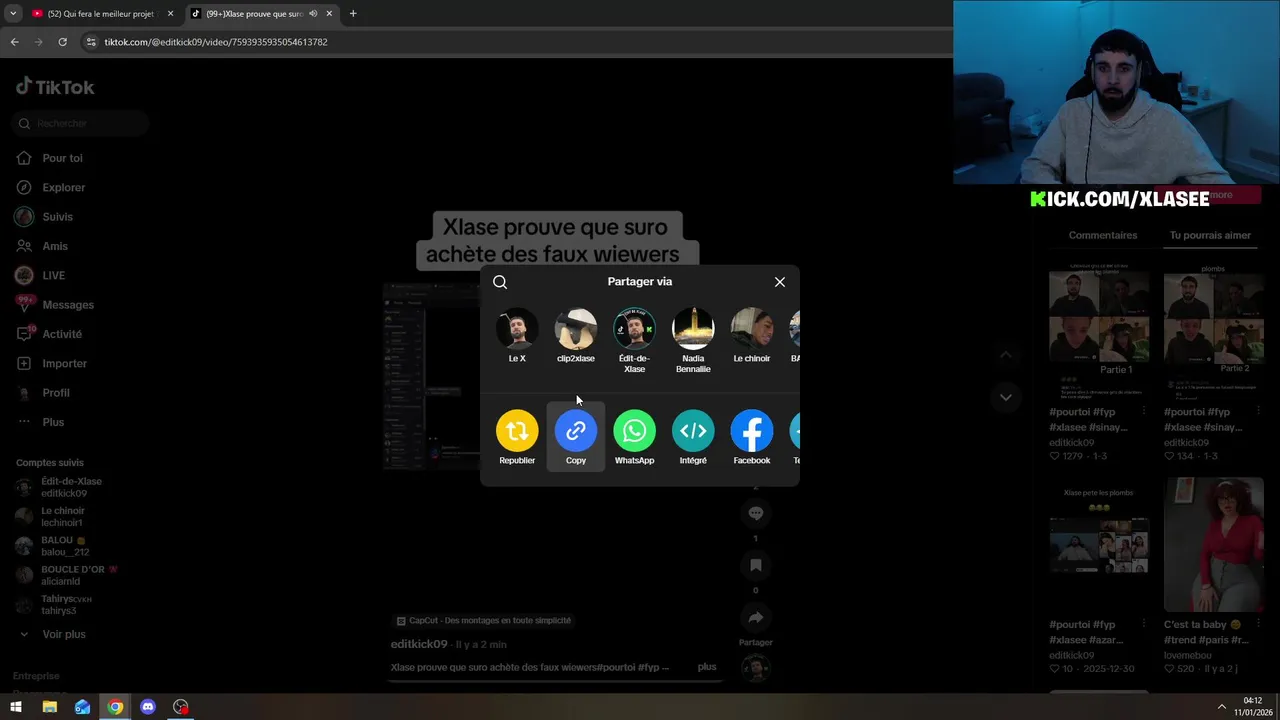Image resolution: width=1280 pixels, height=720 pixels.
Task: Go to Pour toi feed
Action: pyautogui.click(x=62, y=158)
